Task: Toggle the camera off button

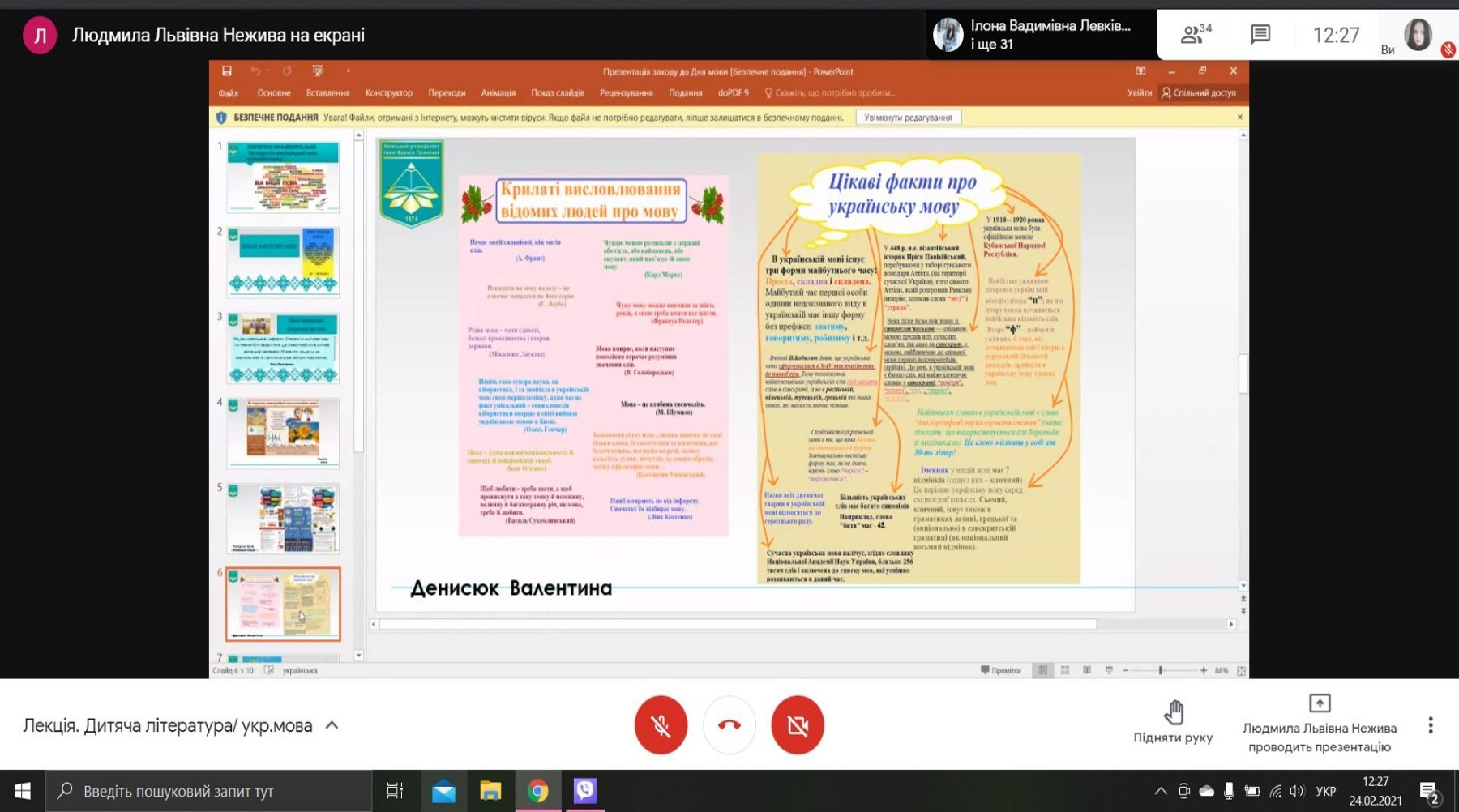Action: tap(797, 725)
